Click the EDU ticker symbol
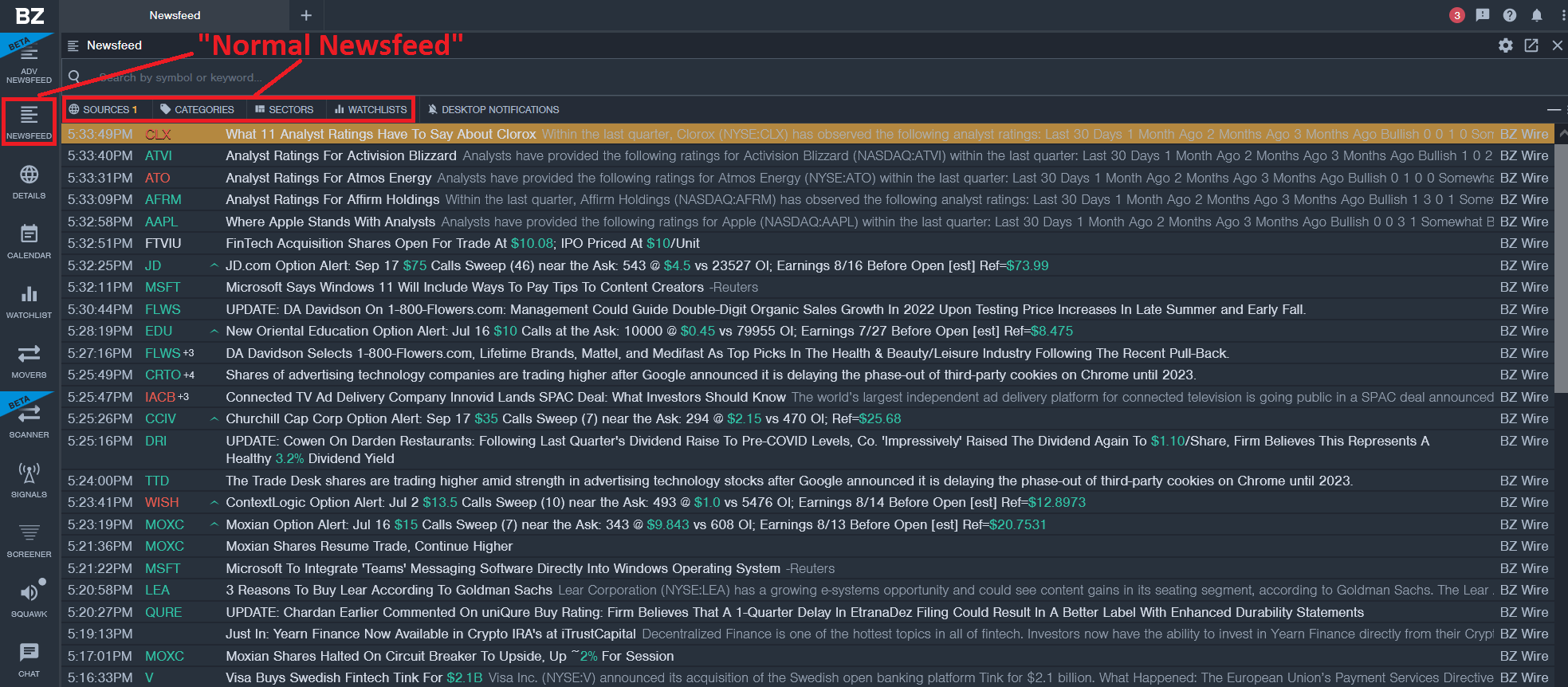The image size is (1568, 687). pos(159,331)
